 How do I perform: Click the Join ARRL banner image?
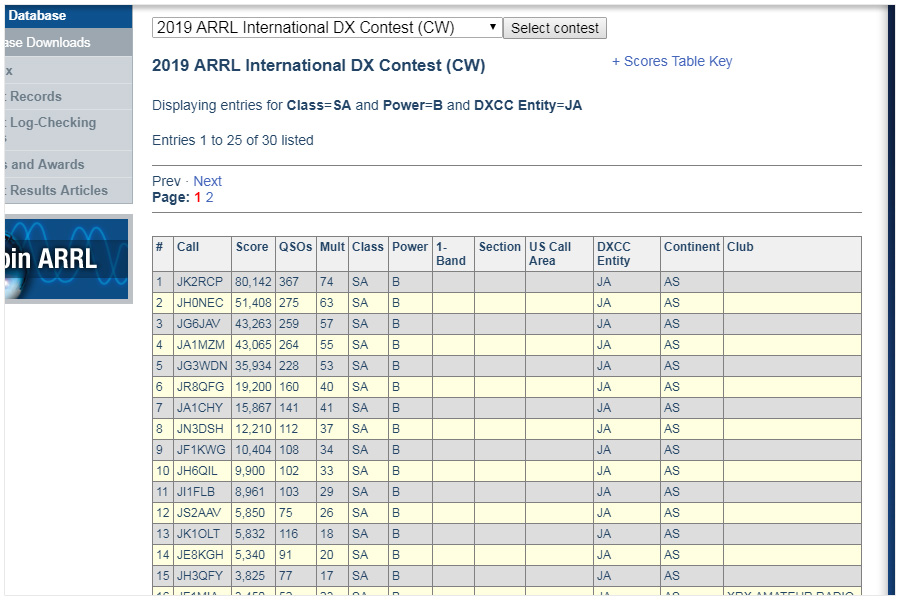point(67,258)
